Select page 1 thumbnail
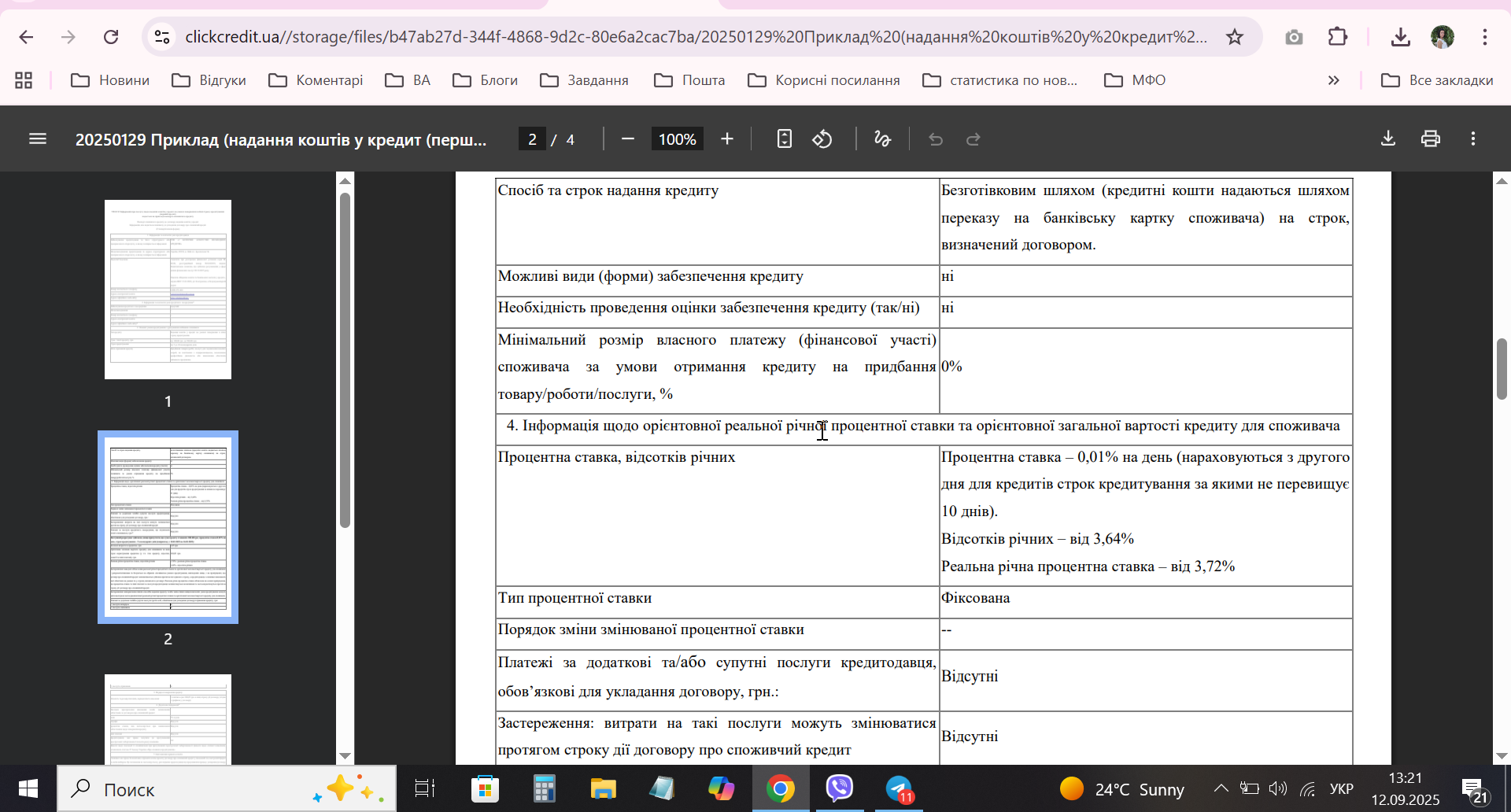Screen dimensions: 1511x812 click(168, 290)
